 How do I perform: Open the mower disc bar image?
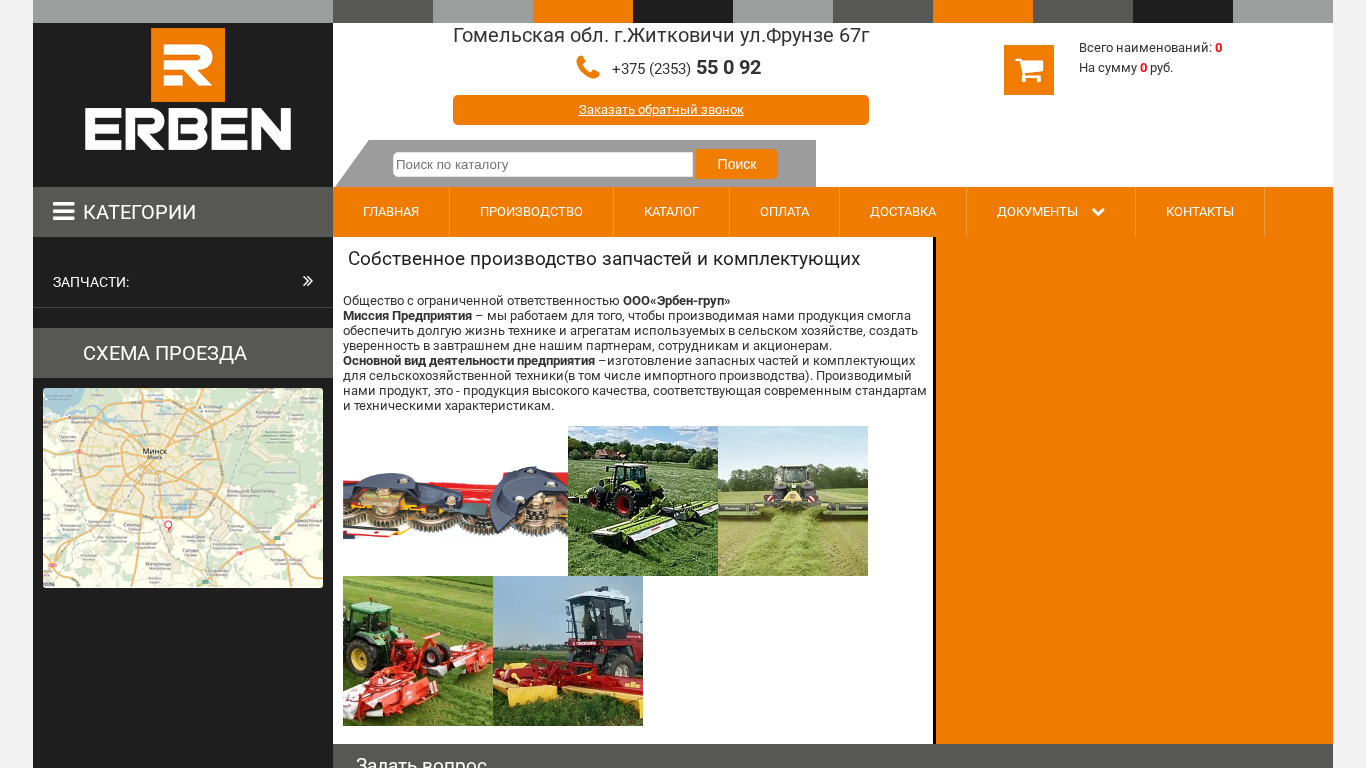455,501
